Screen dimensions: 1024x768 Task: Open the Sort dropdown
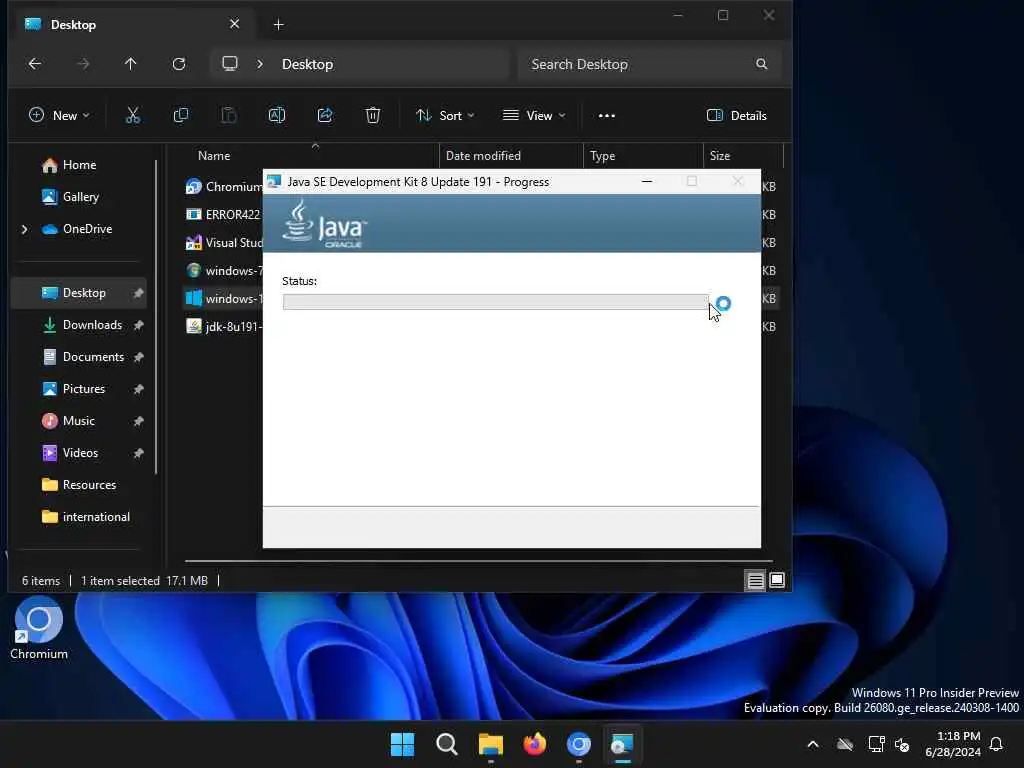tap(445, 116)
